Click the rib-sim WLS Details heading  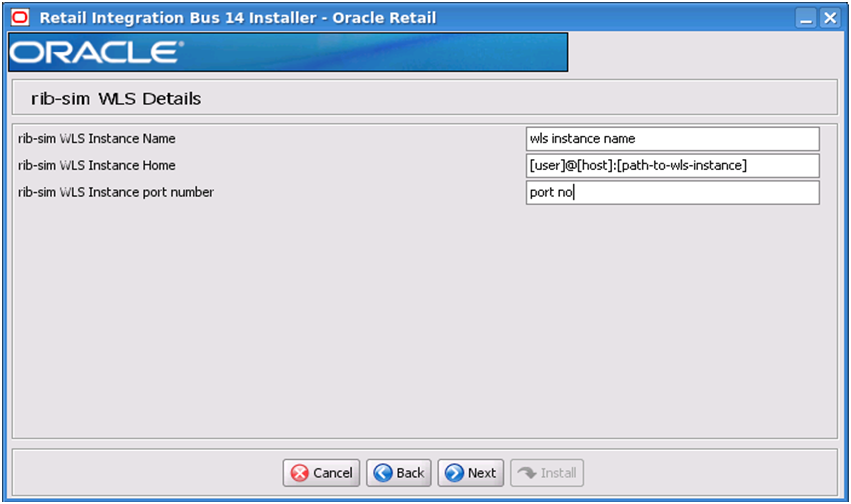pyautogui.click(x=116, y=99)
